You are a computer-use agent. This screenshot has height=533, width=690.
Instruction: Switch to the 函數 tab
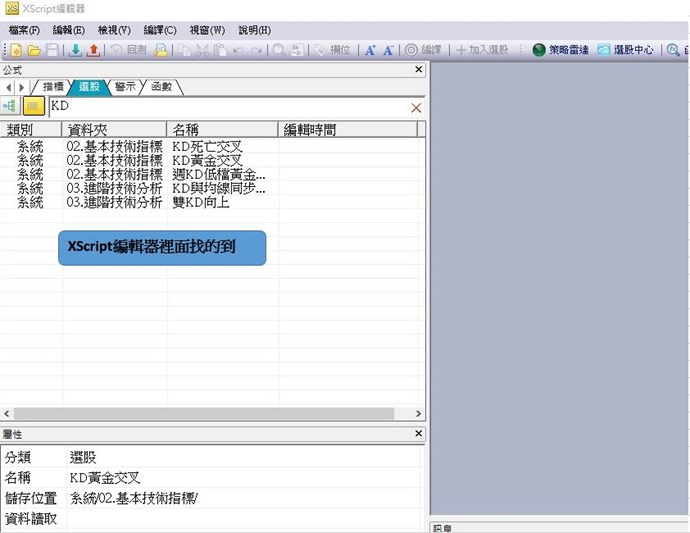(161, 87)
